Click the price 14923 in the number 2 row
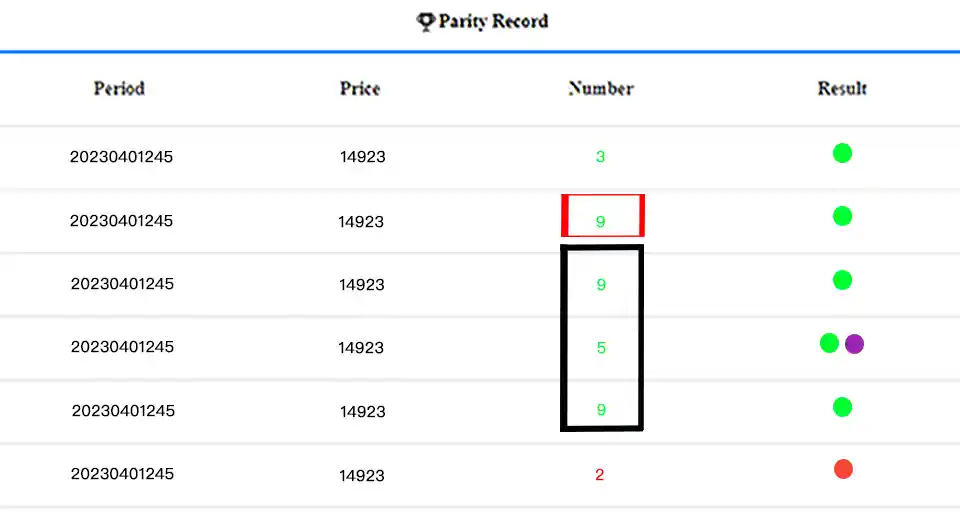960x516 pixels. (x=362, y=475)
